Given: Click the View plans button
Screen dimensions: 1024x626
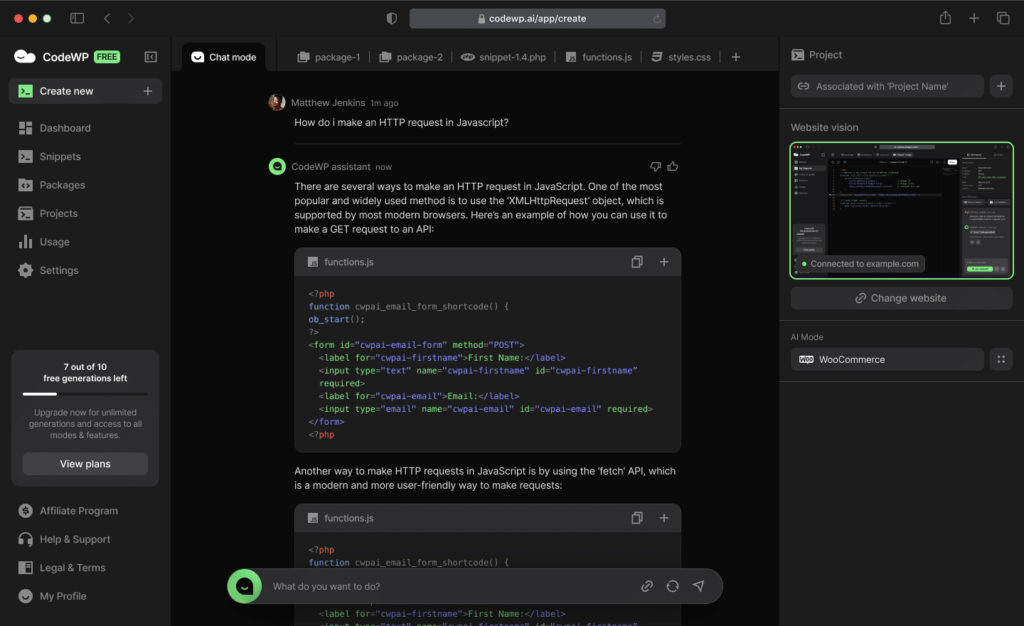Looking at the screenshot, I should [x=84, y=463].
